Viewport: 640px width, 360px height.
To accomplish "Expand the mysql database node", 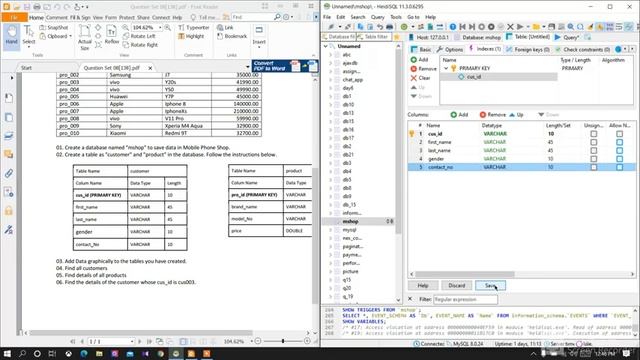I will coord(331,230).
